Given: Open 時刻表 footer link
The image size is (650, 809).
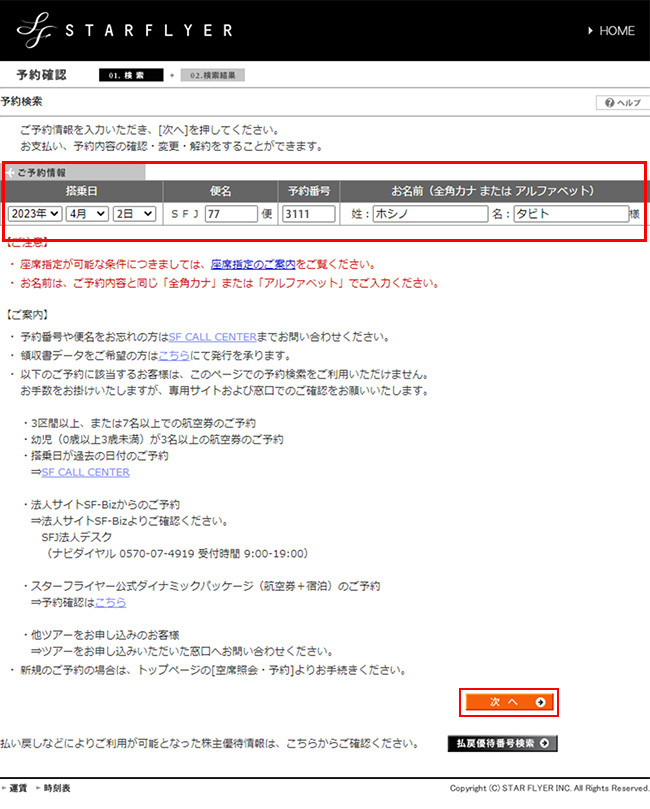Looking at the screenshot, I should [x=56, y=788].
